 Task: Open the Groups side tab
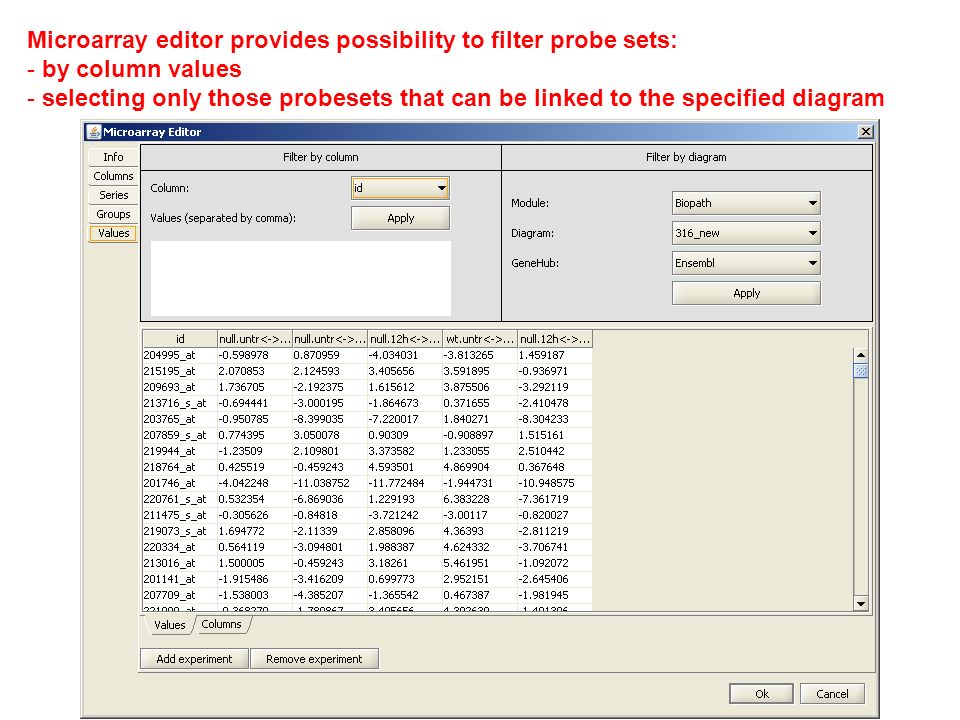[x=113, y=214]
